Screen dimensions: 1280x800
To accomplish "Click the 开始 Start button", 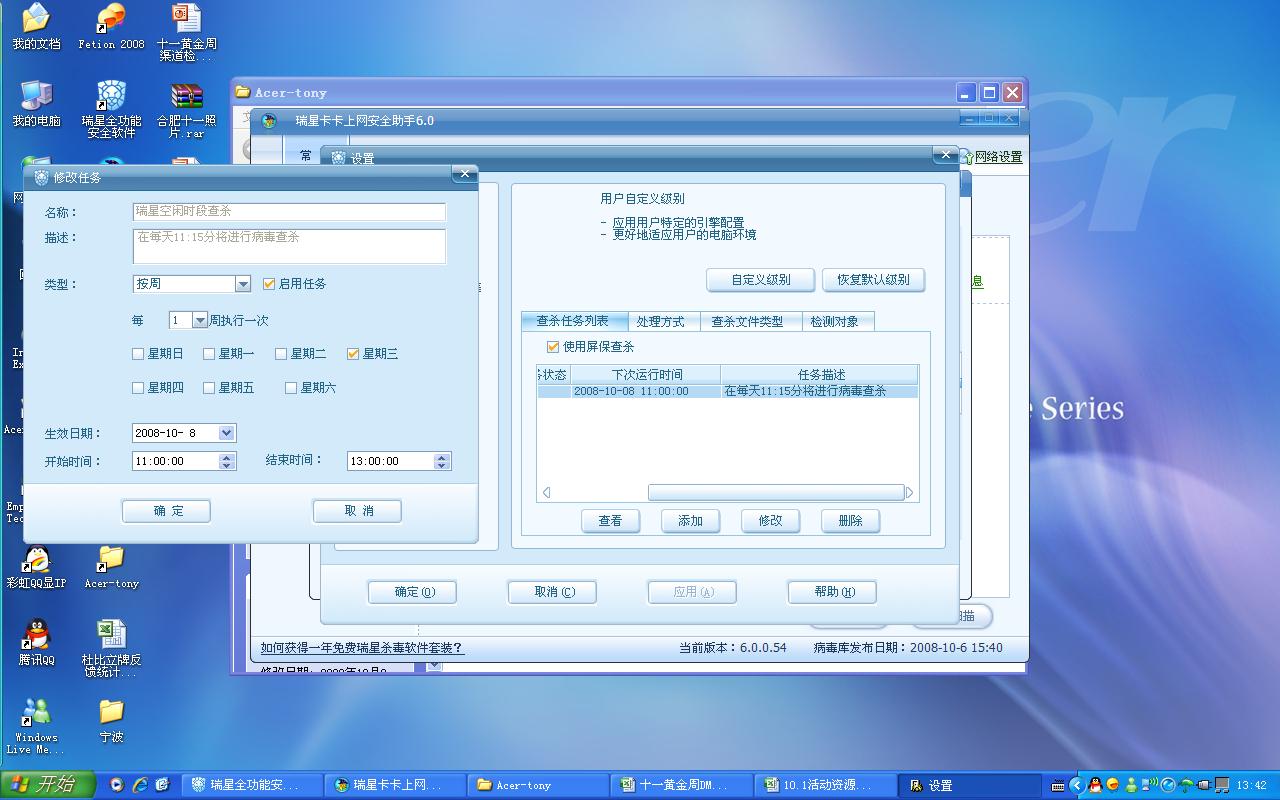I will click(x=48, y=784).
